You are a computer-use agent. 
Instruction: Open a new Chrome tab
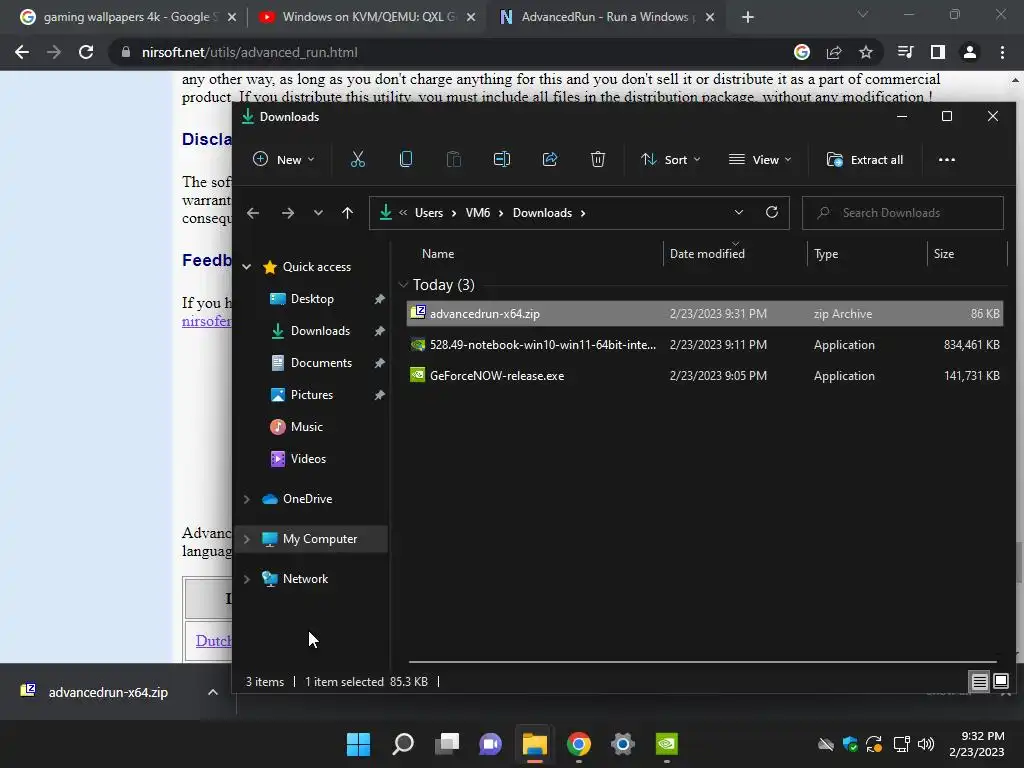748,17
